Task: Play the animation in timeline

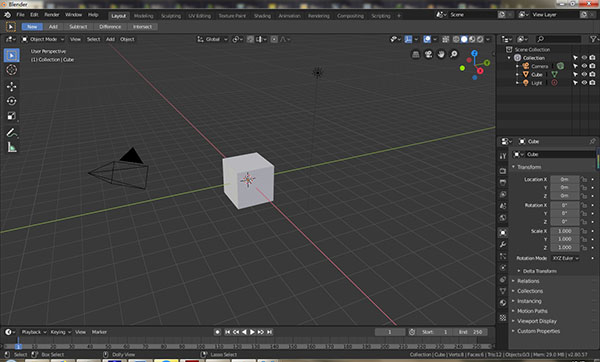Action: pos(252,332)
